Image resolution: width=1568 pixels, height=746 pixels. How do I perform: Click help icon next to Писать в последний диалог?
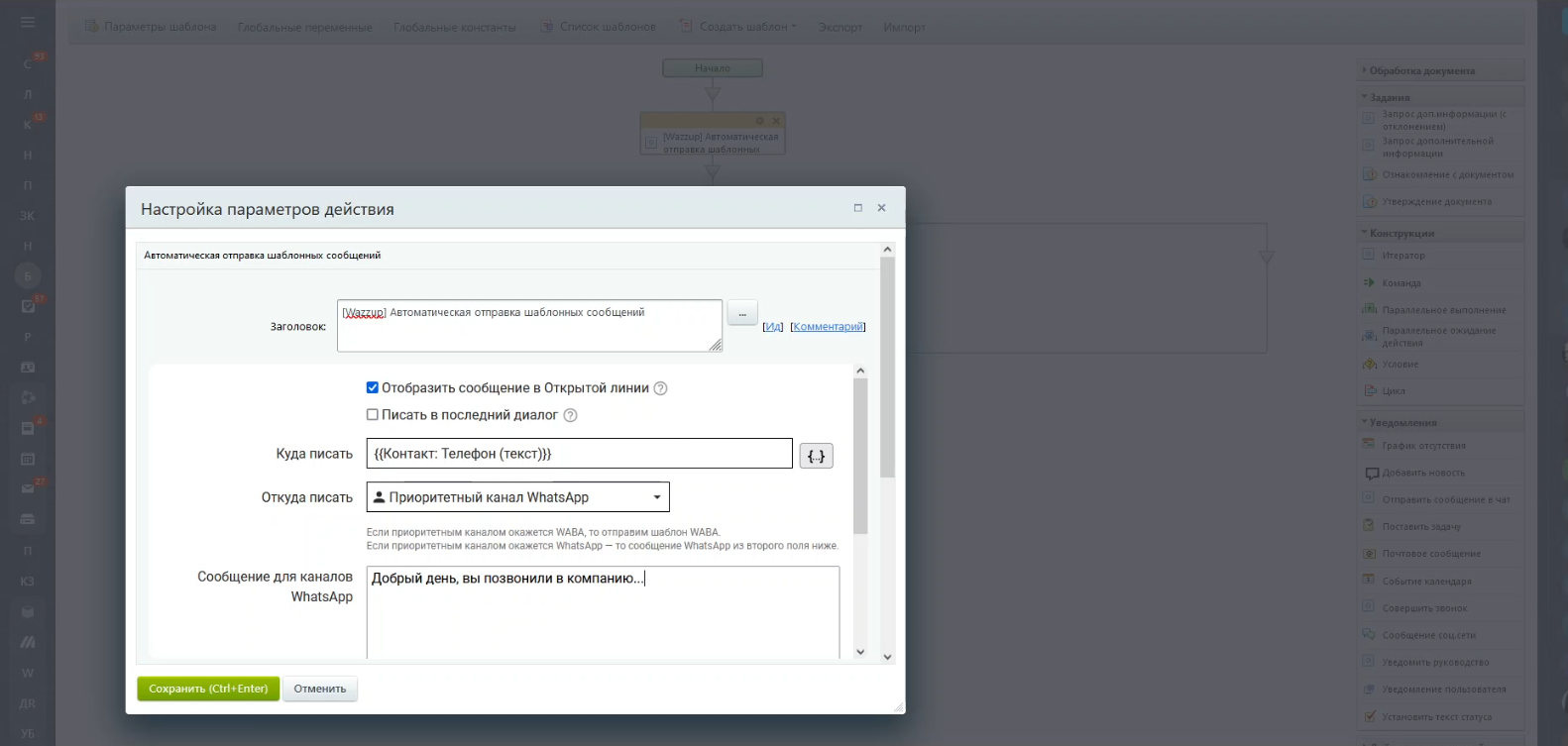coord(570,415)
